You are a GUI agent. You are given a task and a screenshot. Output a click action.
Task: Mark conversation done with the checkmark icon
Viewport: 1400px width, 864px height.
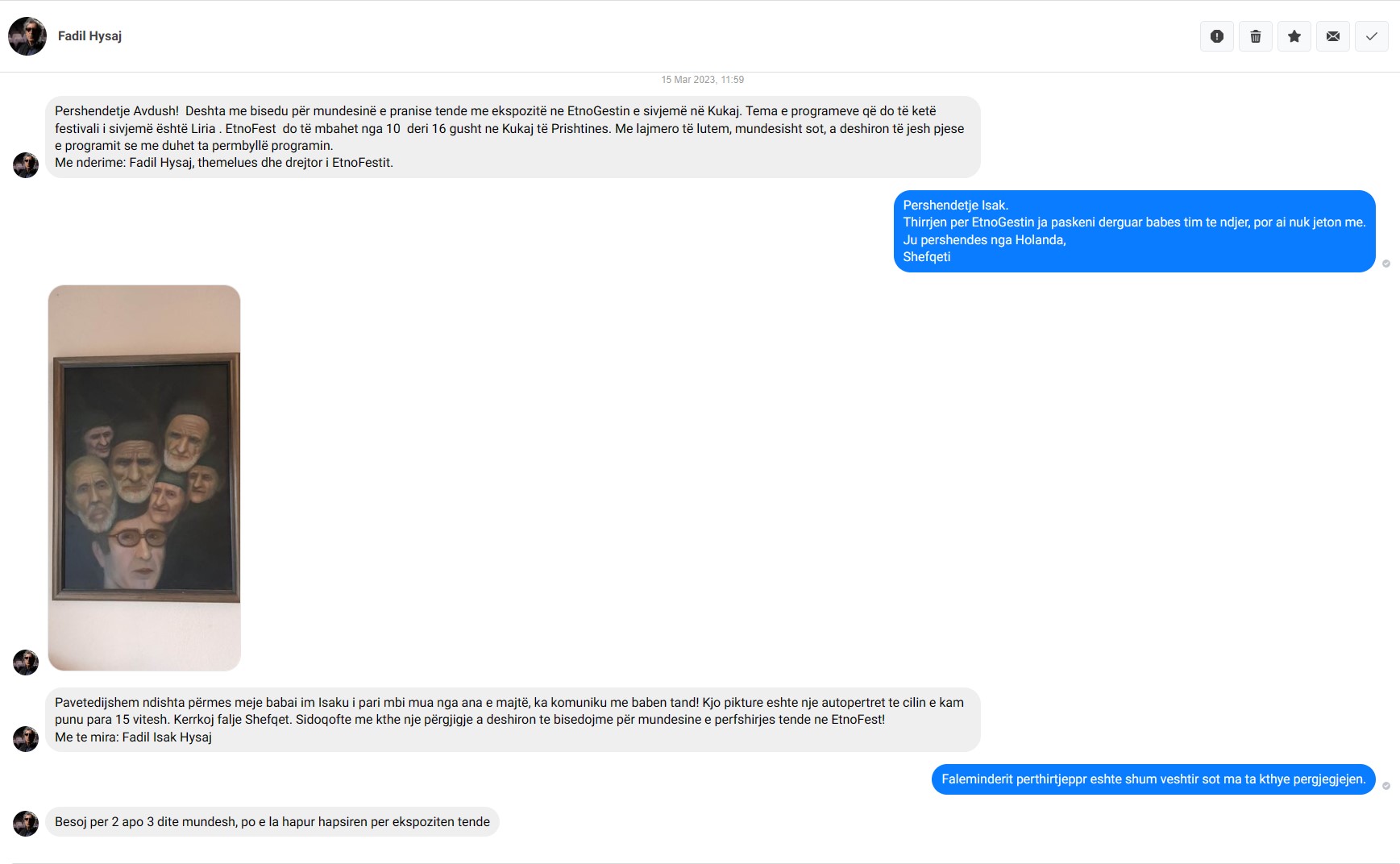coord(1372,36)
